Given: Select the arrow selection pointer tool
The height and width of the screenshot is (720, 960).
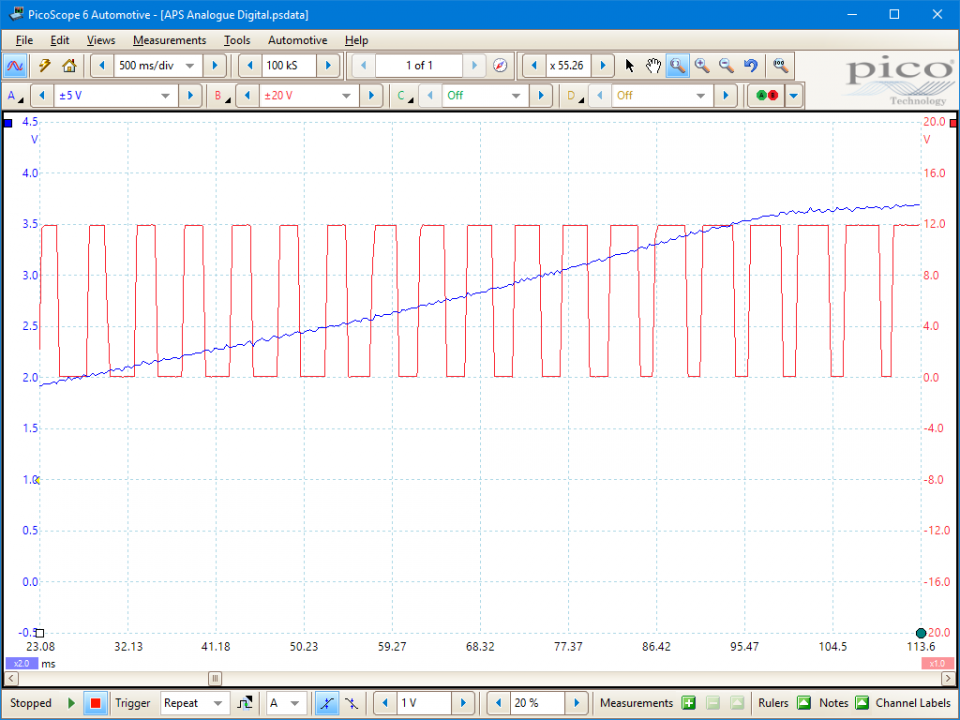Looking at the screenshot, I should pos(629,66).
